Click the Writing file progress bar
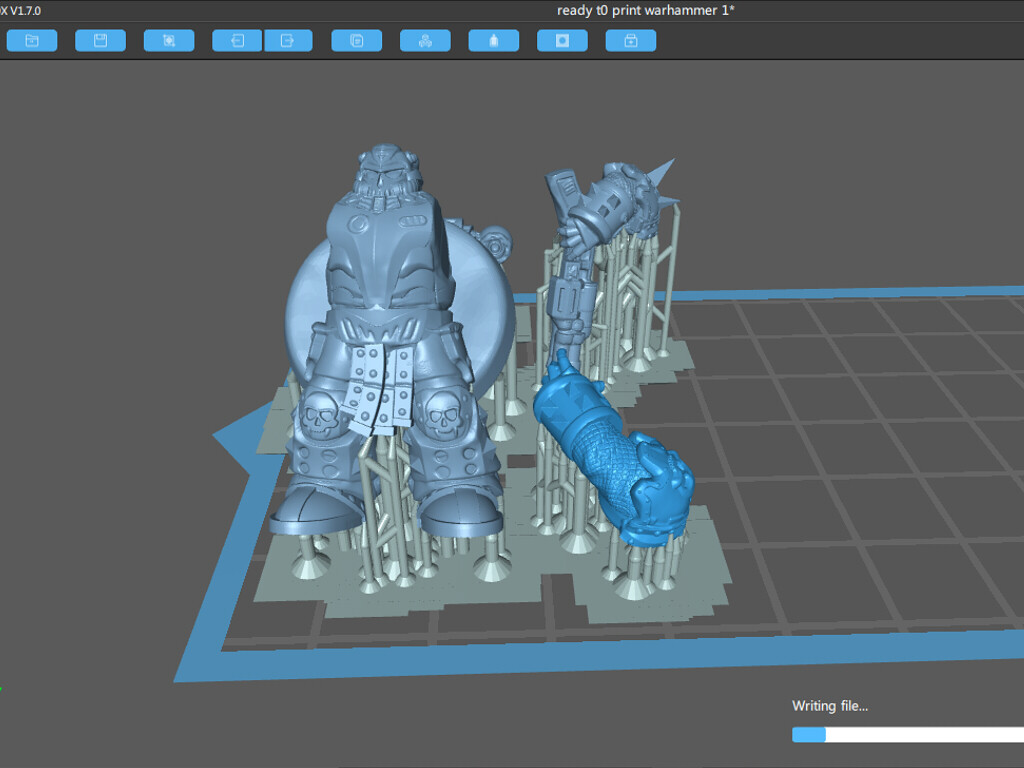Viewport: 1024px width, 768px height. 908,735
